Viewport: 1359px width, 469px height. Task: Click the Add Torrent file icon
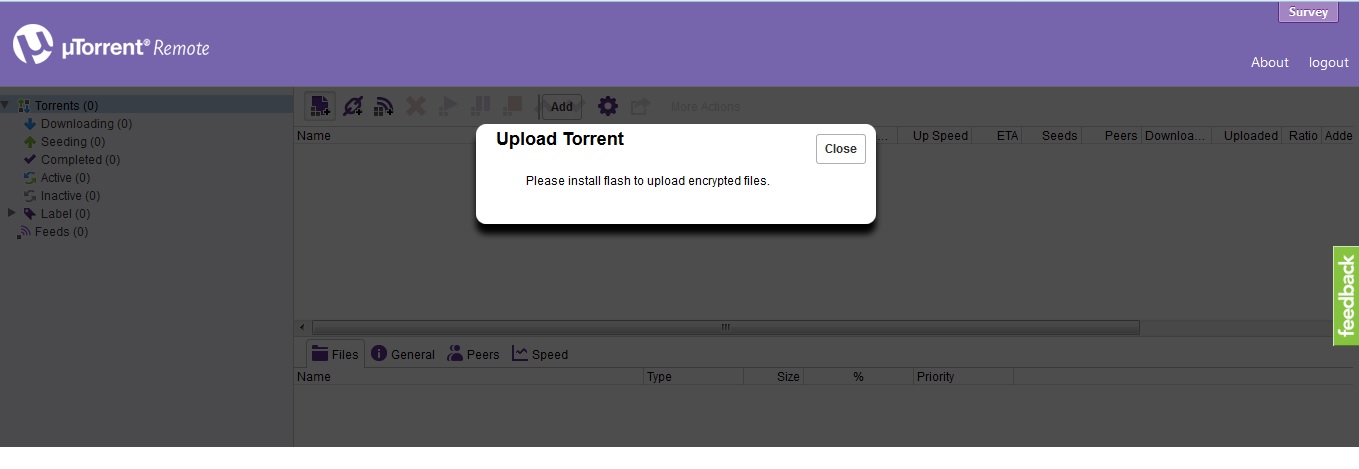[320, 106]
